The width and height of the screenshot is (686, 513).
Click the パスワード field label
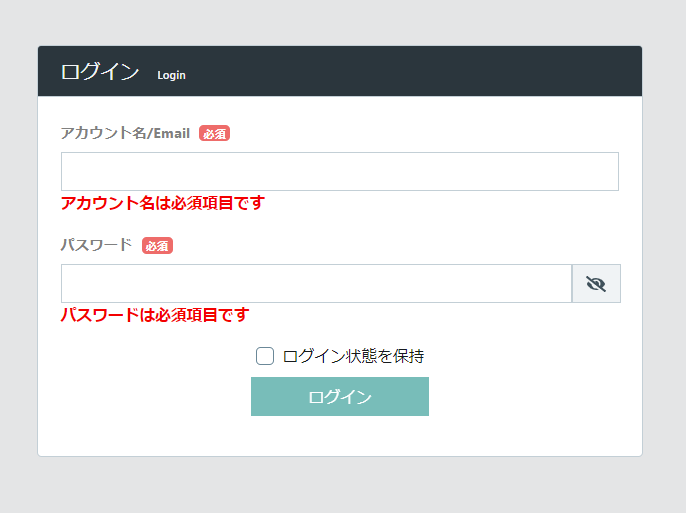coord(96,245)
